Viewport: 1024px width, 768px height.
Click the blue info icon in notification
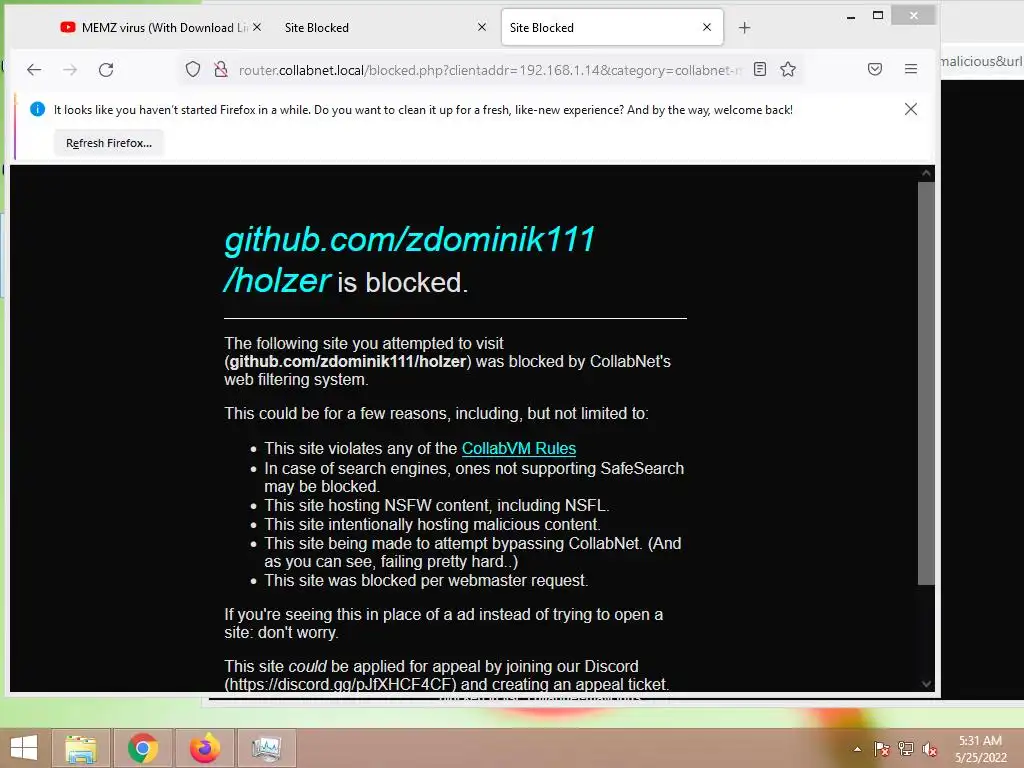[37, 109]
